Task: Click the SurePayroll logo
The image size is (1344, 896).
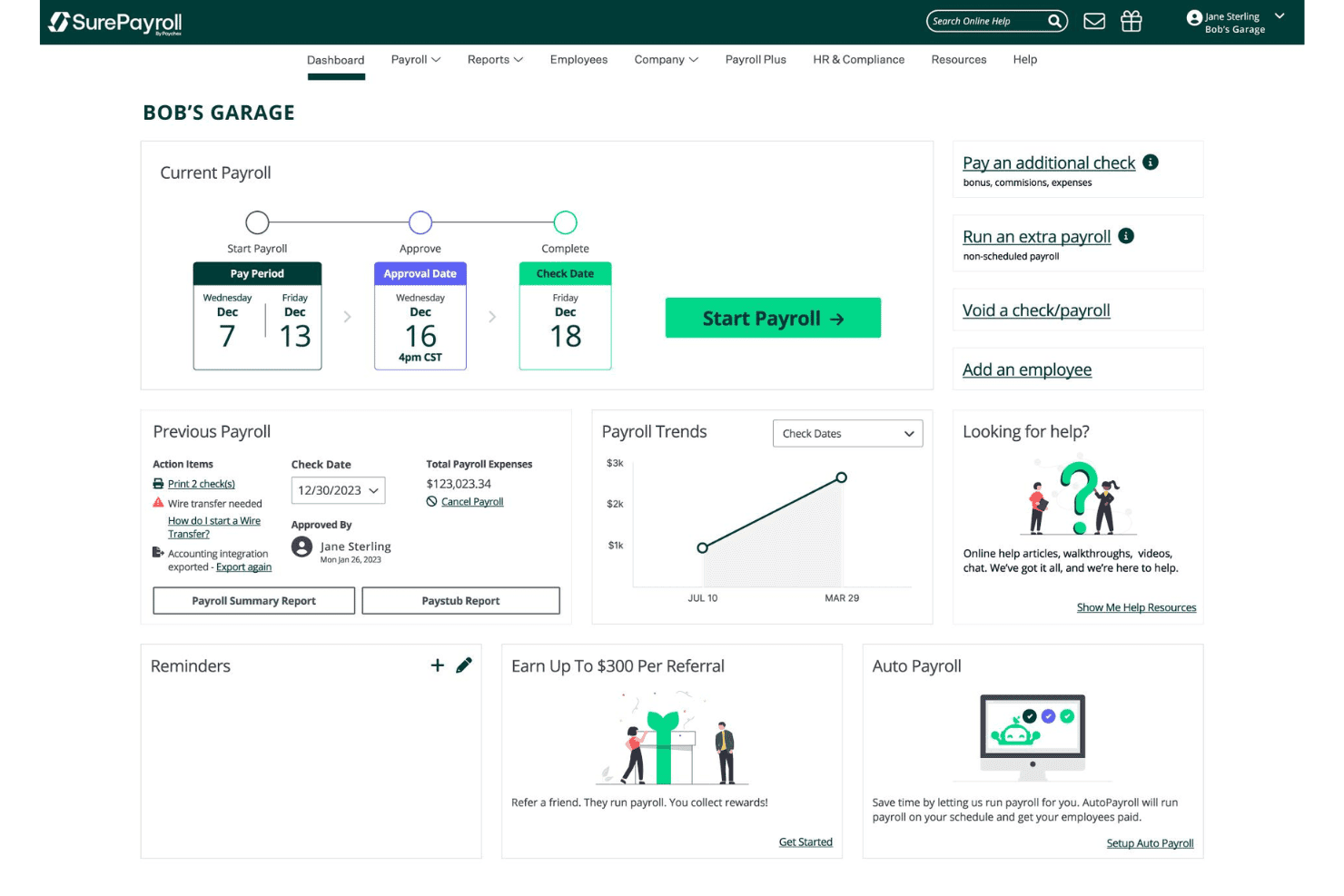Action: point(115,23)
